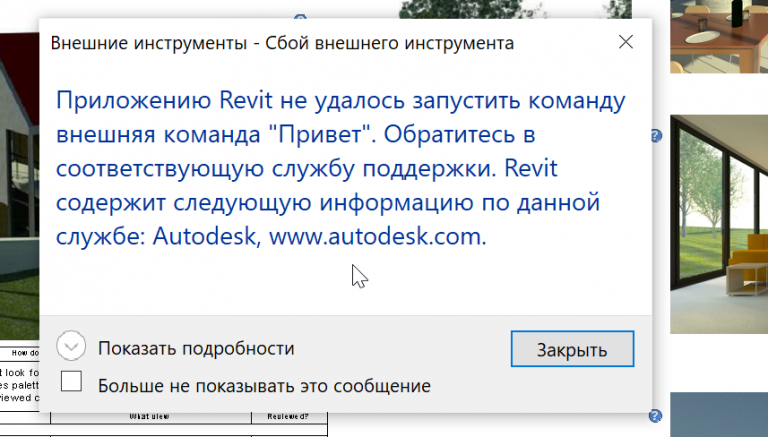Image resolution: width=768 pixels, height=437 pixels.
Task: Open interior window rendering thumbnail
Action: tap(719, 224)
